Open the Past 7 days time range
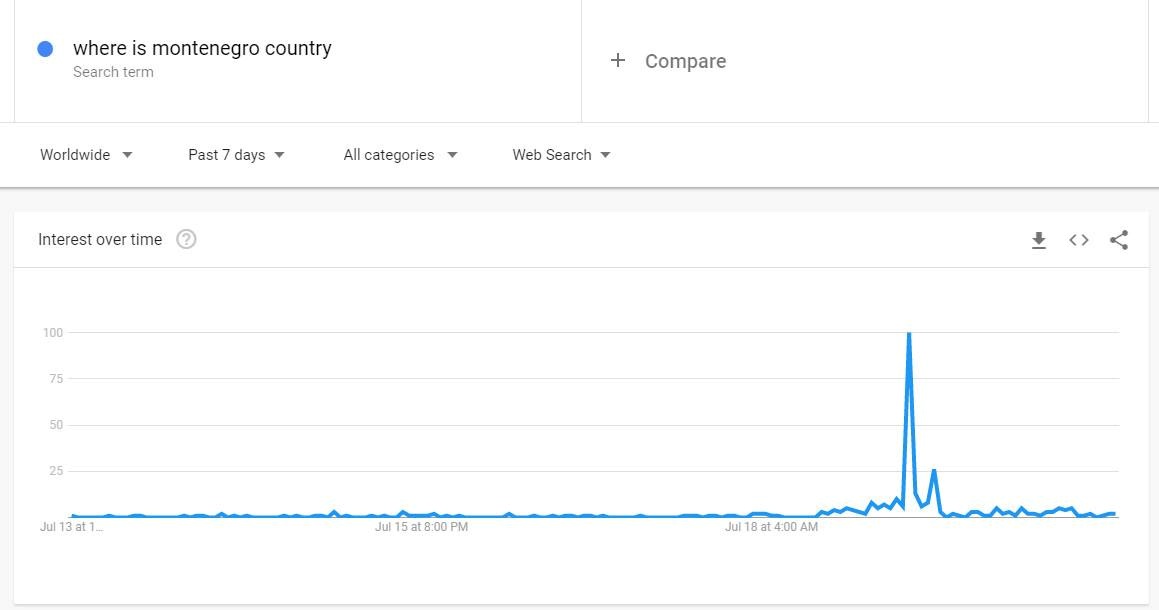This screenshot has height=610, width=1159. [237, 155]
